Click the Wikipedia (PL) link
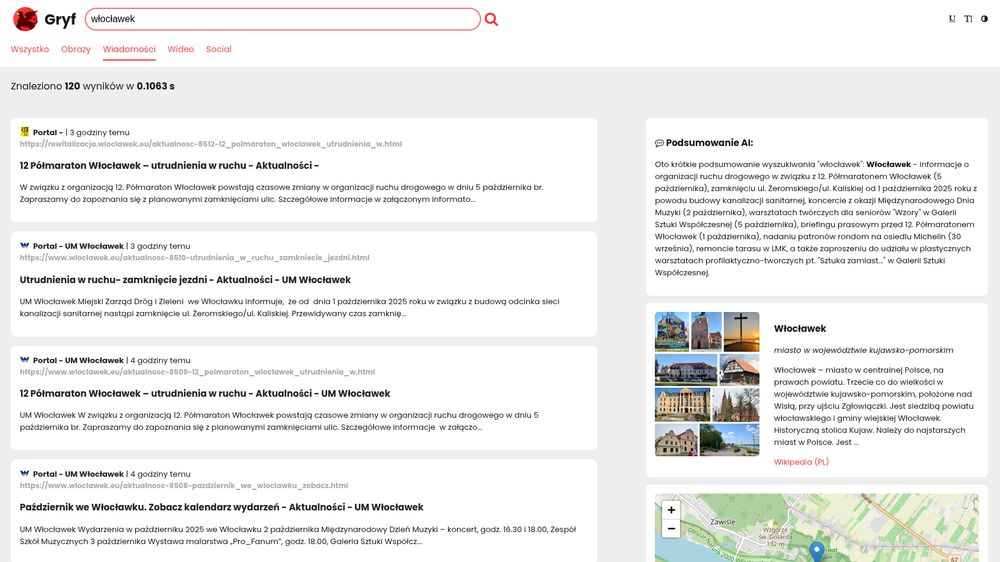 coord(801,462)
